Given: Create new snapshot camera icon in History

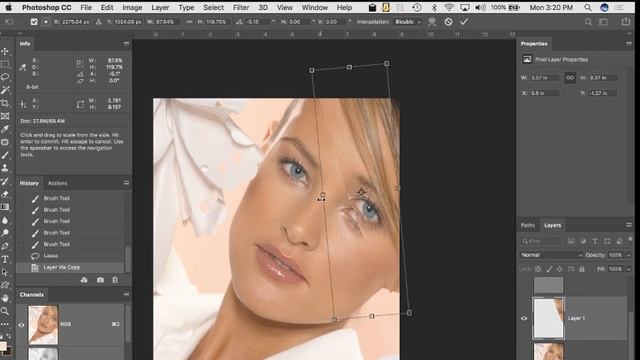Looking at the screenshot, I should click(100, 280).
